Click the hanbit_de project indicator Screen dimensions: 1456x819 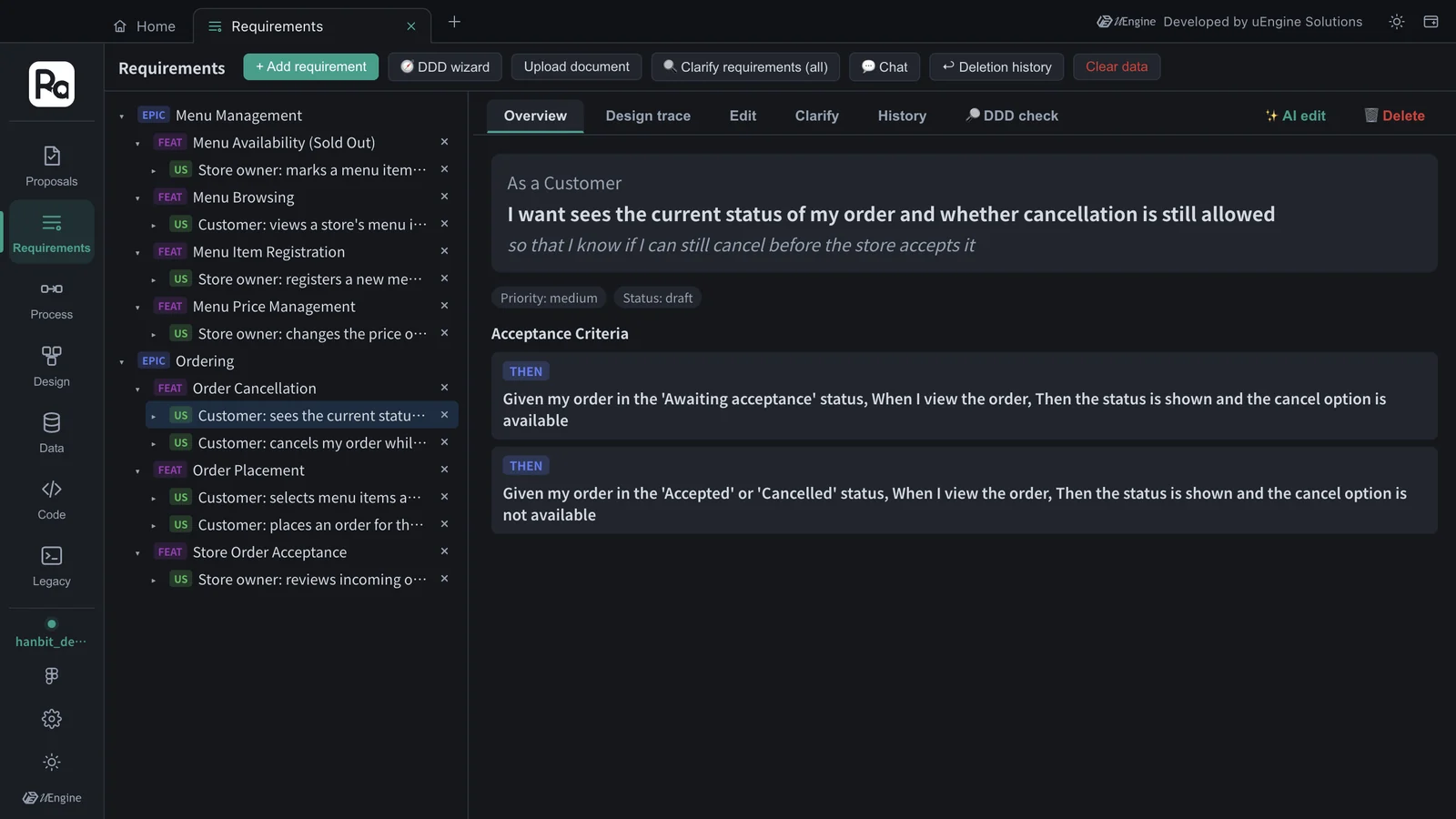coord(51,633)
